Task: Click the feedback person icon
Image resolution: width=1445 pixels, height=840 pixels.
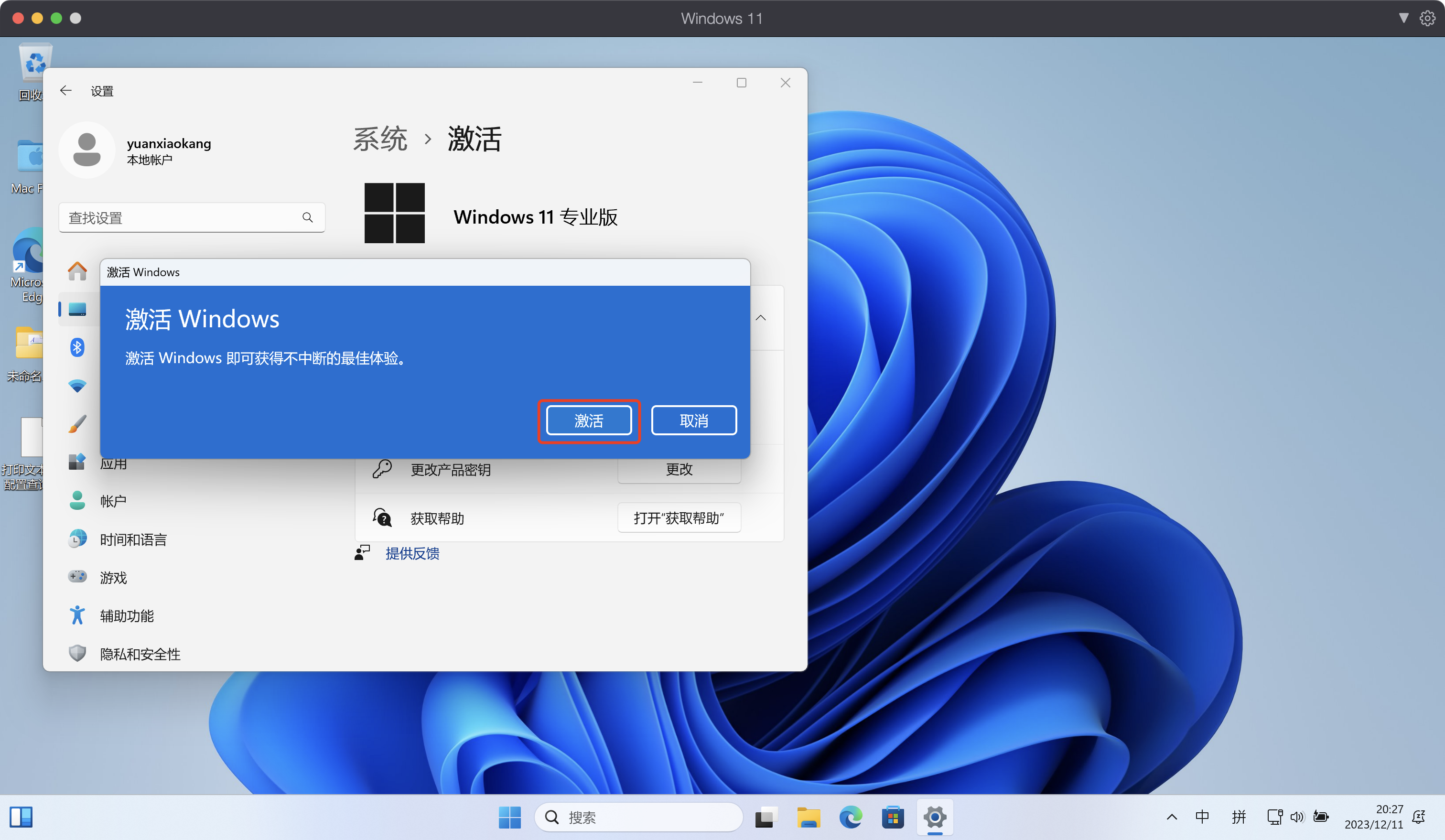Action: tap(362, 553)
